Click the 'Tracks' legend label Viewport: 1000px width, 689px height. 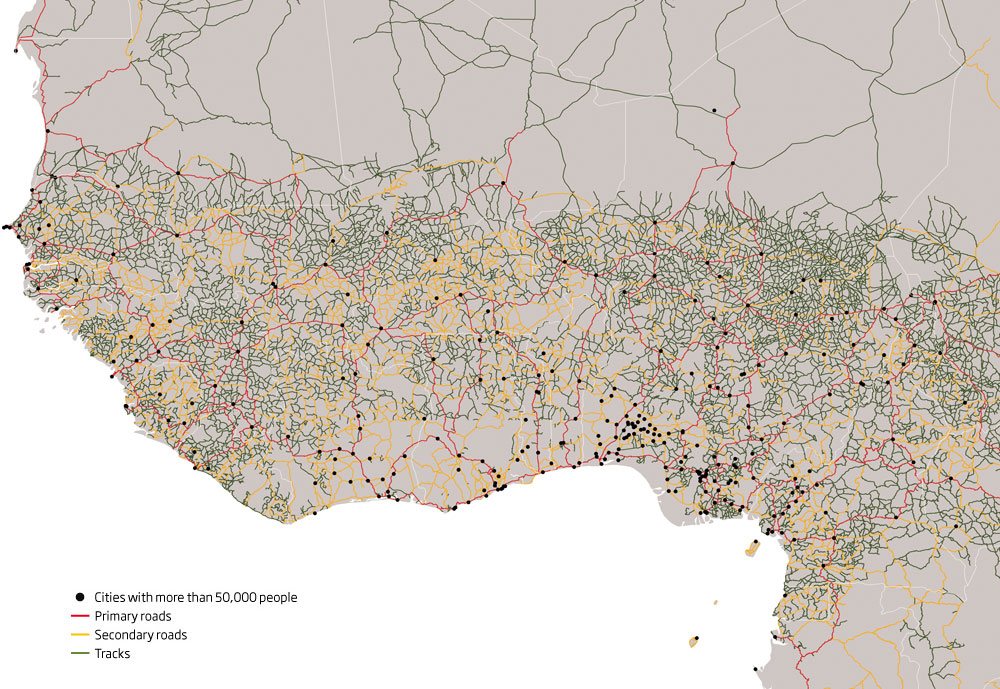pos(112,653)
